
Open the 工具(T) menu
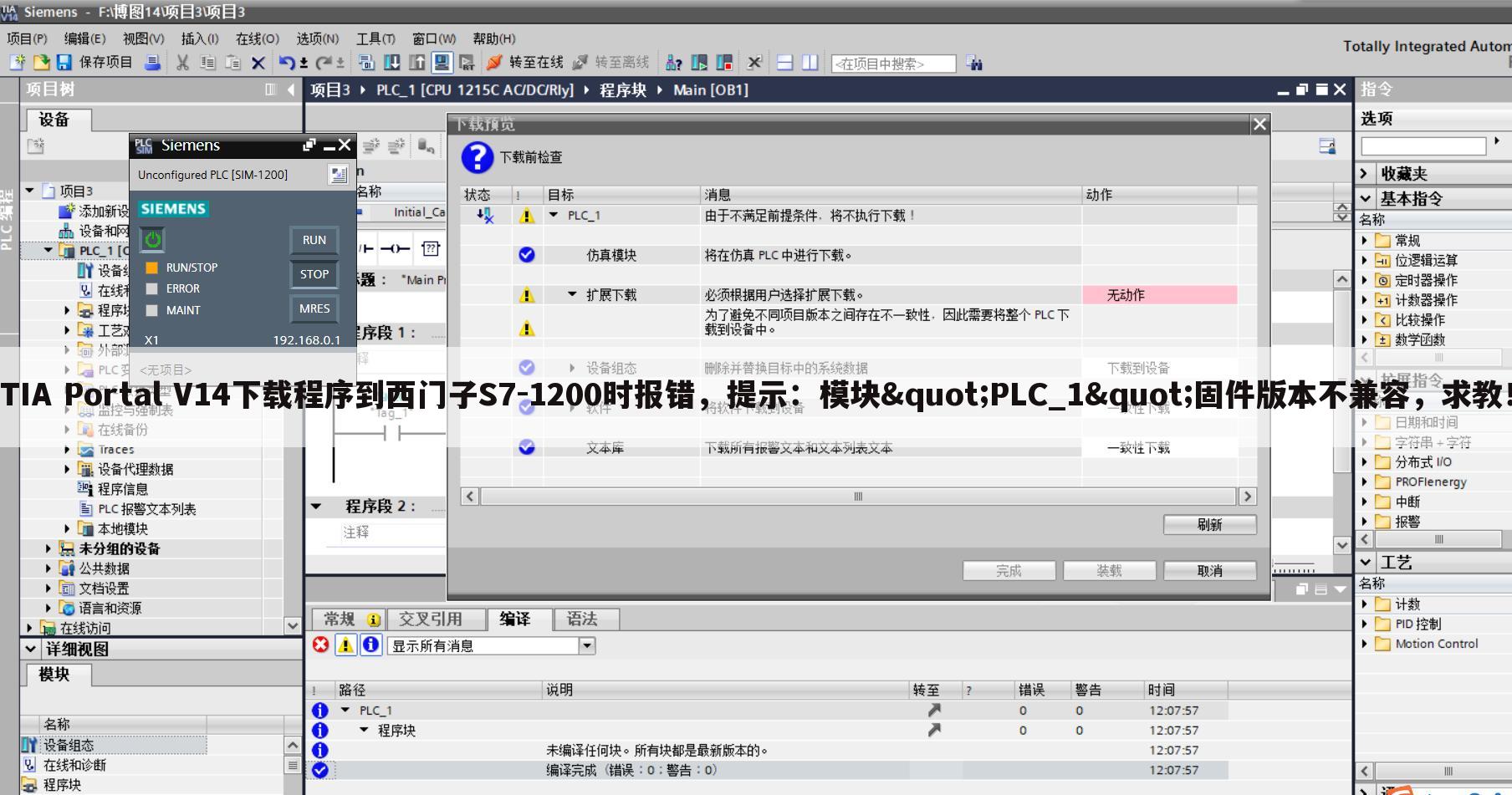coord(374,38)
